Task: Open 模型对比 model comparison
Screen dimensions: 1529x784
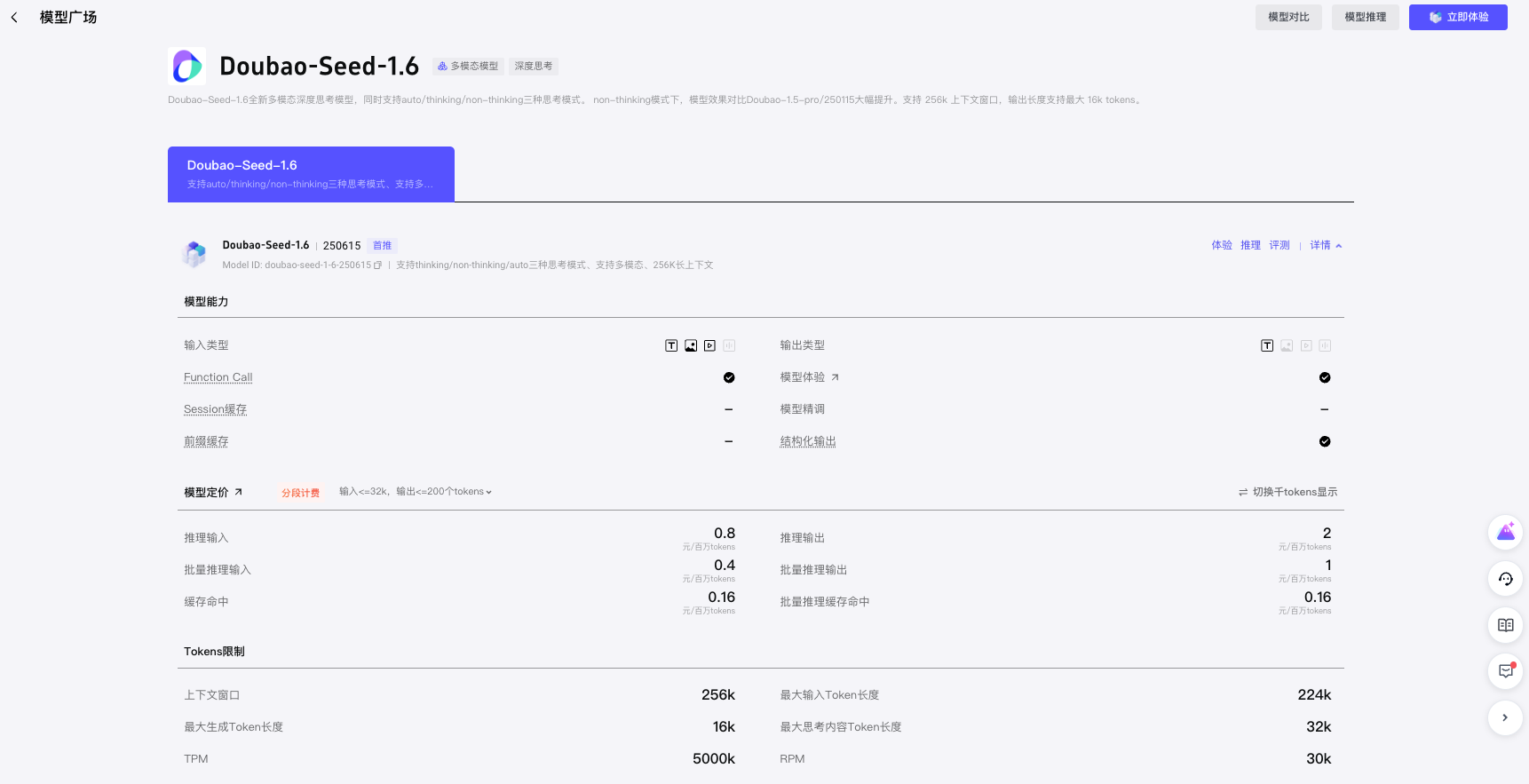Action: coord(1288,17)
